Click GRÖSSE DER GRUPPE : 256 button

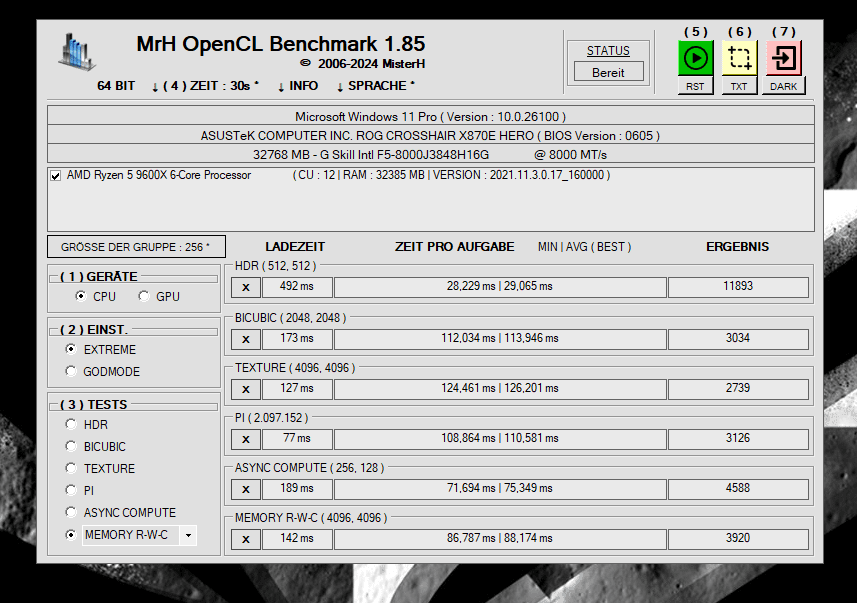[136, 247]
